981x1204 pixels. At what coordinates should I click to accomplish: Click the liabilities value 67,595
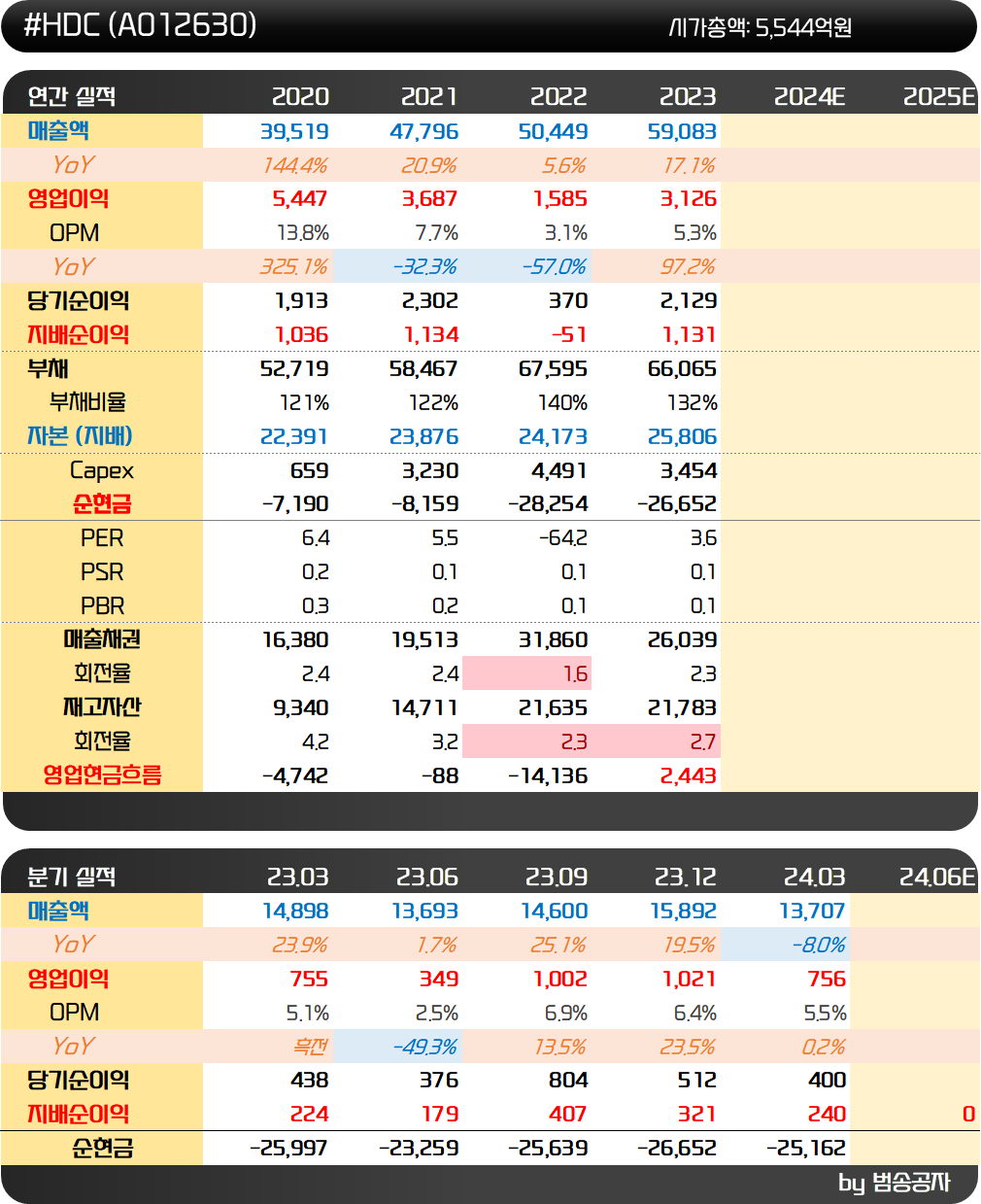pyautogui.click(x=553, y=369)
